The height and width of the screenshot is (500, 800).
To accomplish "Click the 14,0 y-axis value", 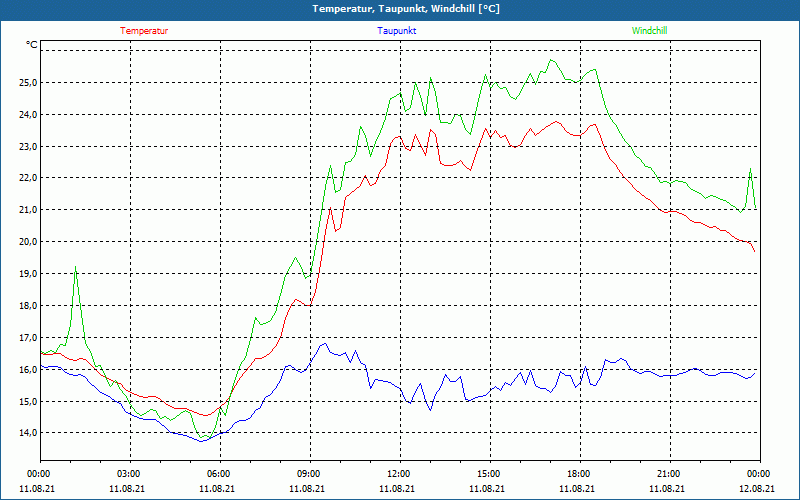I will point(29,433).
